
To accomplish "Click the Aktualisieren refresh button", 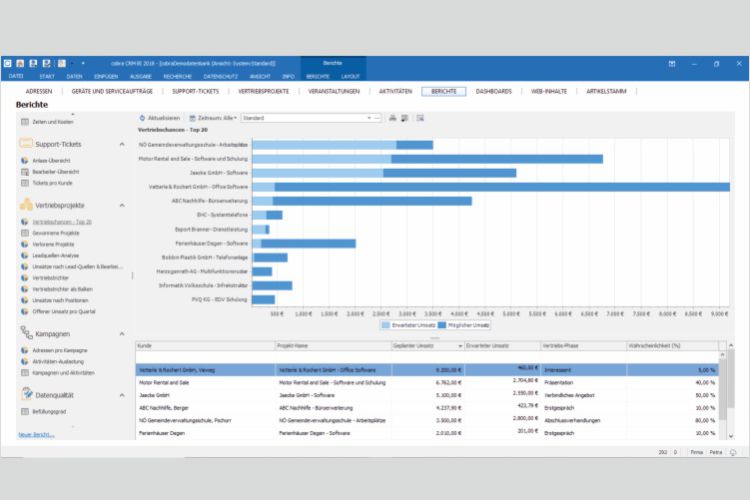I will pos(160,118).
